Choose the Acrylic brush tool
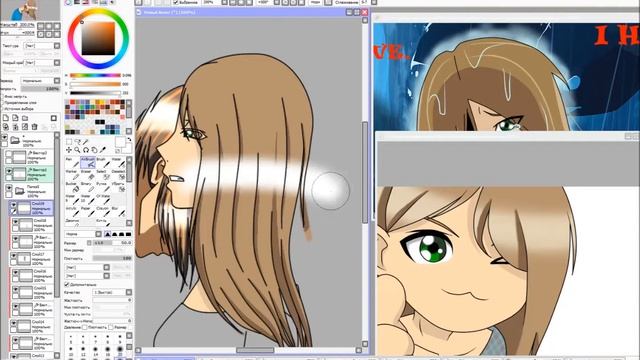Image resolution: width=640 pixels, height=360 pixels. coord(73,212)
